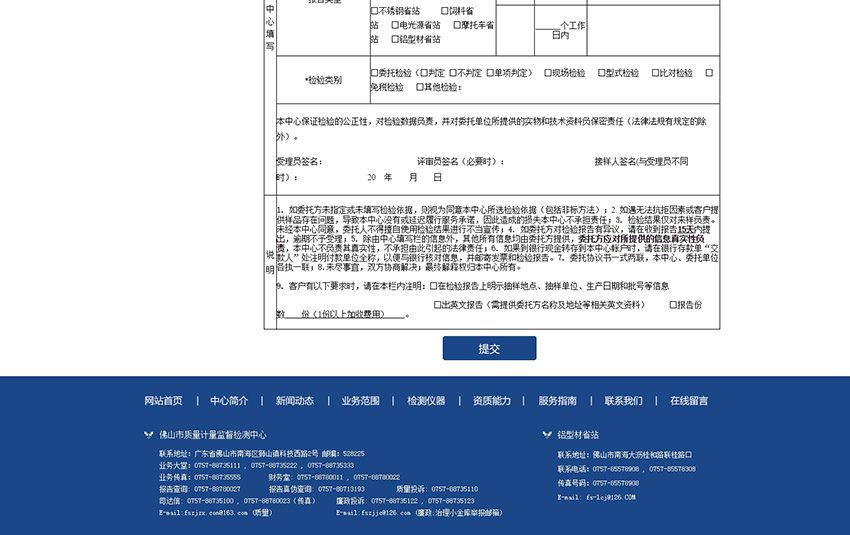The height and width of the screenshot is (535, 850).
Task: Tick the 饲料省站 checkbox
Action: click(x=445, y=11)
